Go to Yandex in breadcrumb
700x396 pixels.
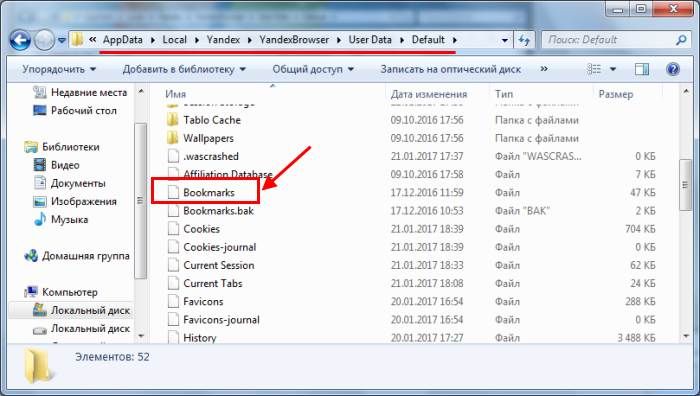(223, 40)
